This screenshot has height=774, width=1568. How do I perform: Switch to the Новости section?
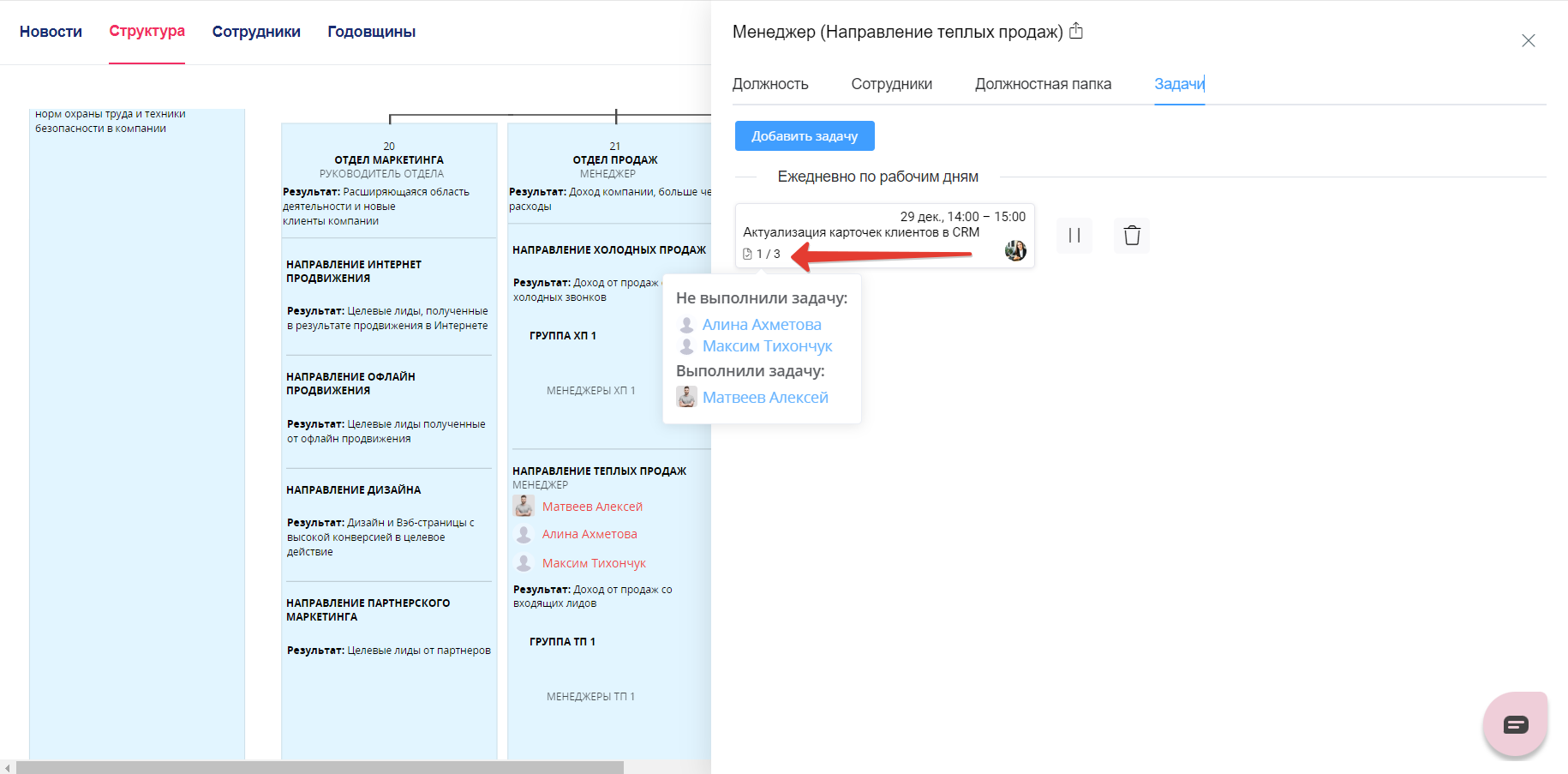click(51, 31)
